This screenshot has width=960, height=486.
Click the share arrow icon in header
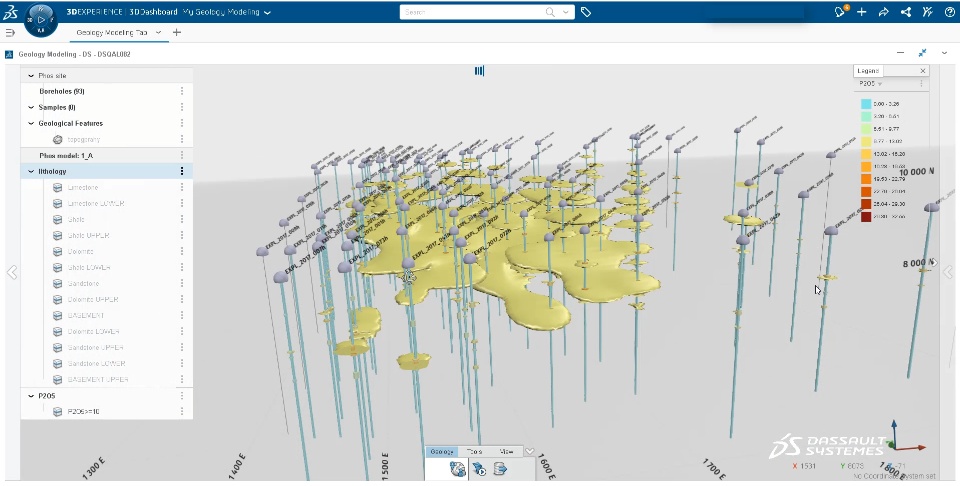(x=883, y=12)
